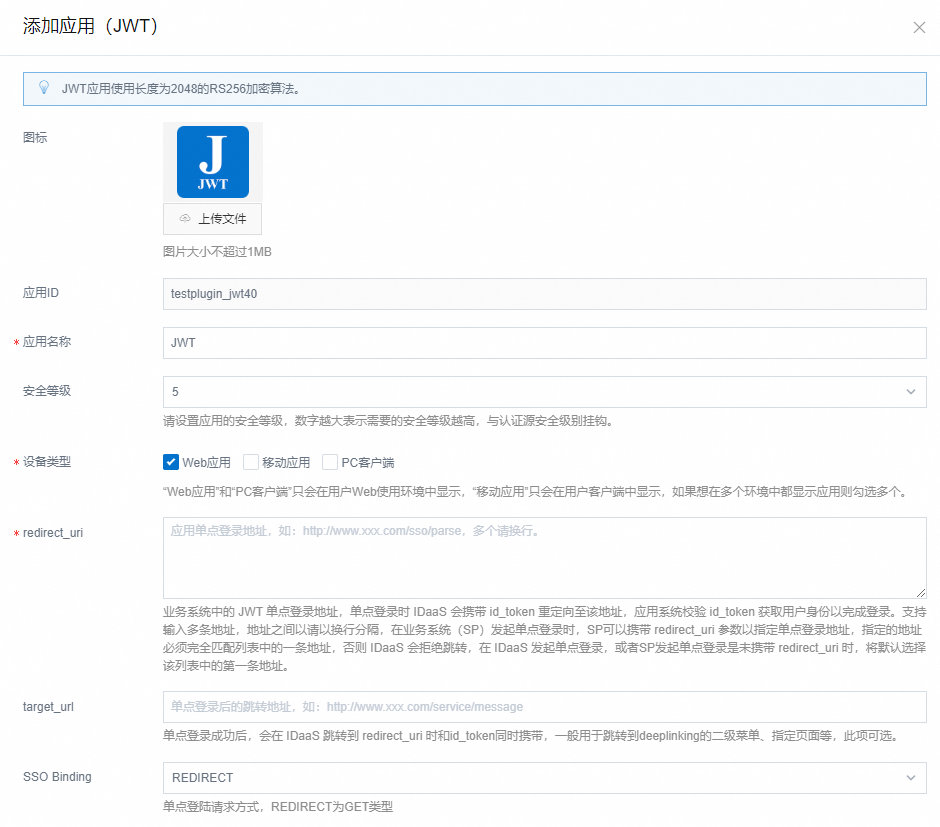
Task: Enable the PC客户端 checkbox
Action: pos(330,462)
